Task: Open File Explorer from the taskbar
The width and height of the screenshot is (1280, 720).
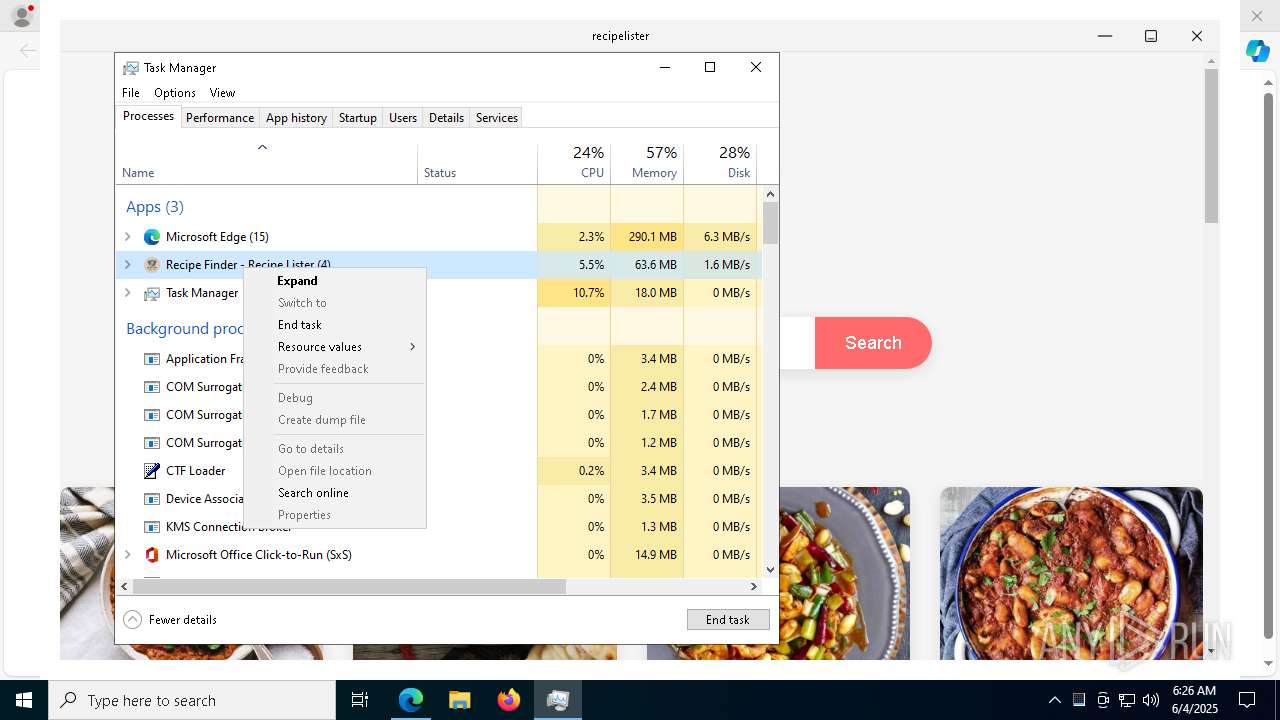Action: pos(459,700)
